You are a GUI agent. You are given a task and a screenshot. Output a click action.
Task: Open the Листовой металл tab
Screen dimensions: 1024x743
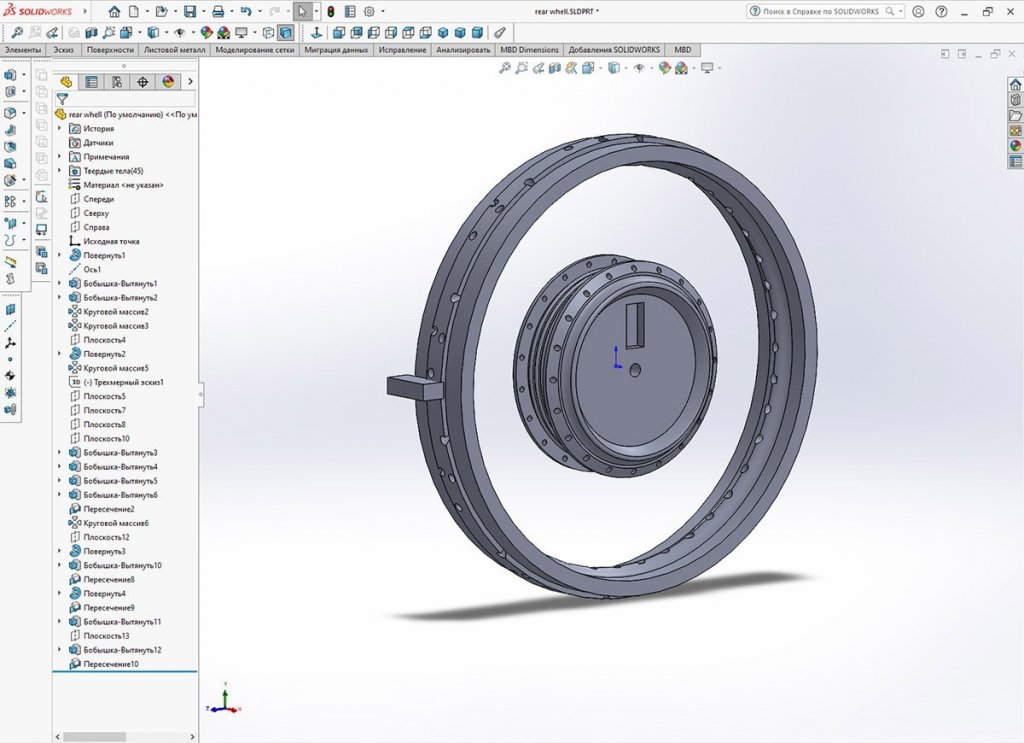point(174,50)
